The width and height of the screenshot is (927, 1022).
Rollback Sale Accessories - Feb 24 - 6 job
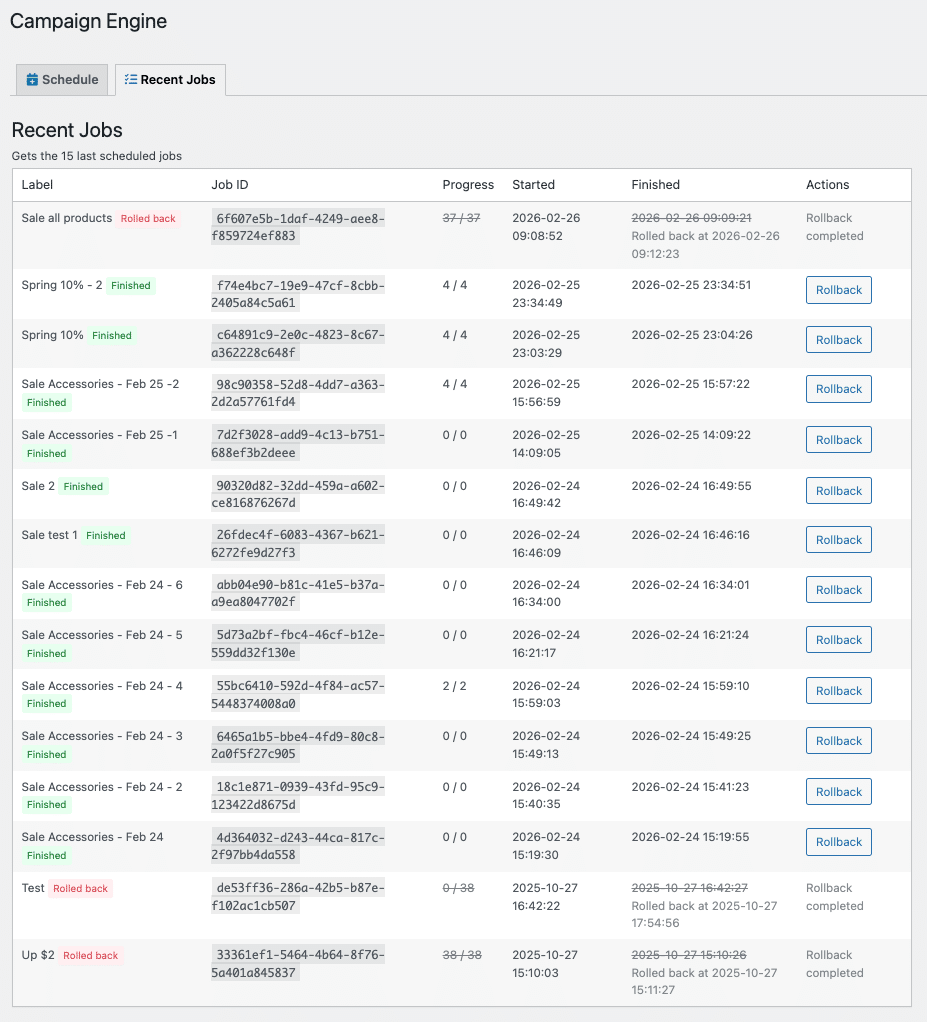pos(838,590)
